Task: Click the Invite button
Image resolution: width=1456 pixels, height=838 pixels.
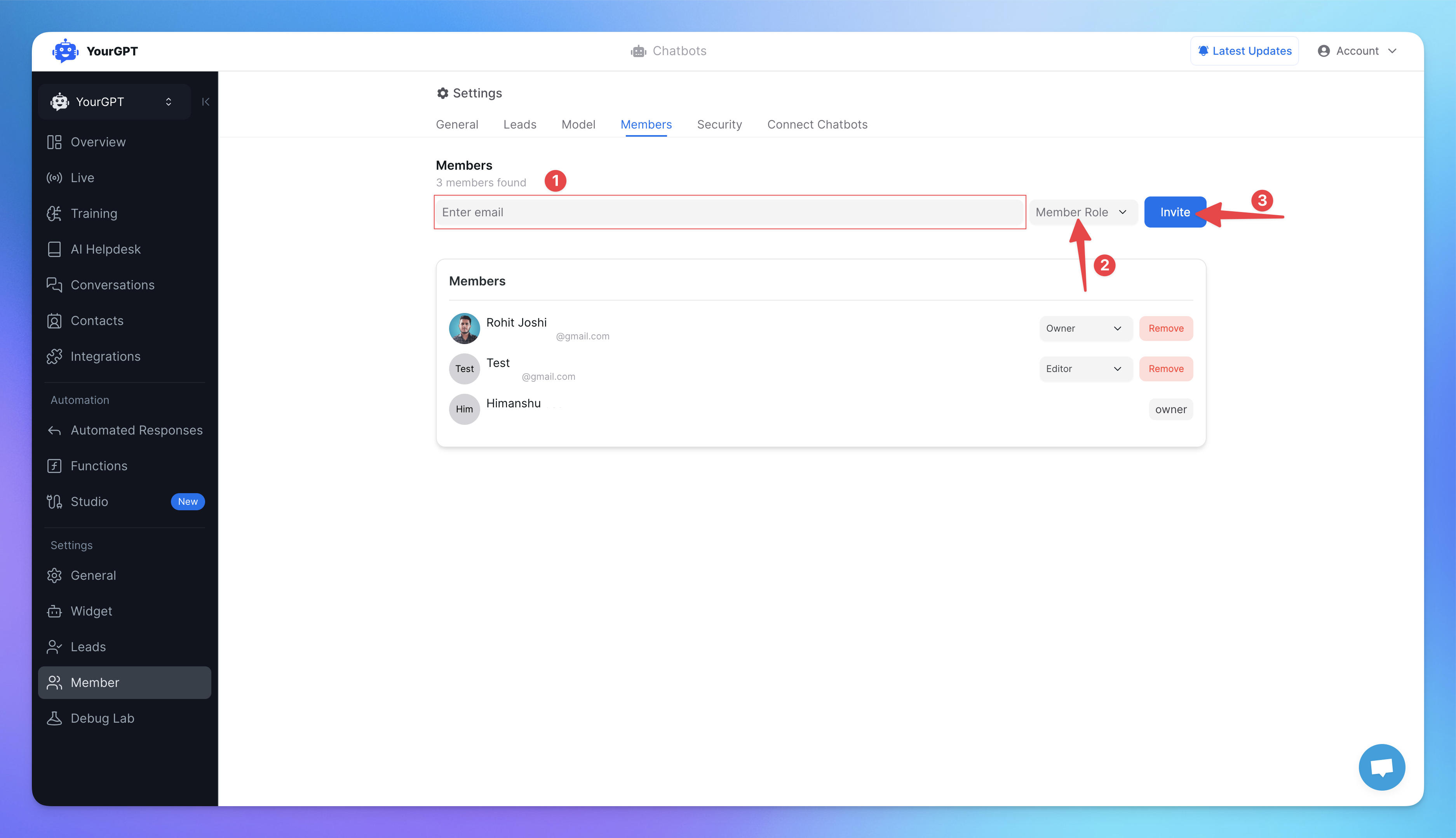Action: 1174,212
